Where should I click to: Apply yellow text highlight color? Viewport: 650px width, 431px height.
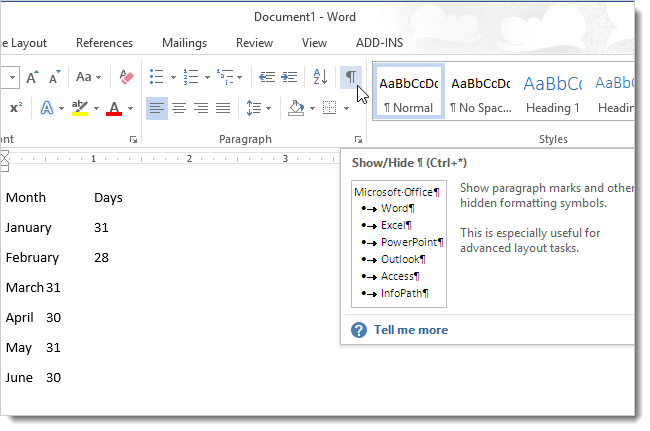tap(80, 108)
